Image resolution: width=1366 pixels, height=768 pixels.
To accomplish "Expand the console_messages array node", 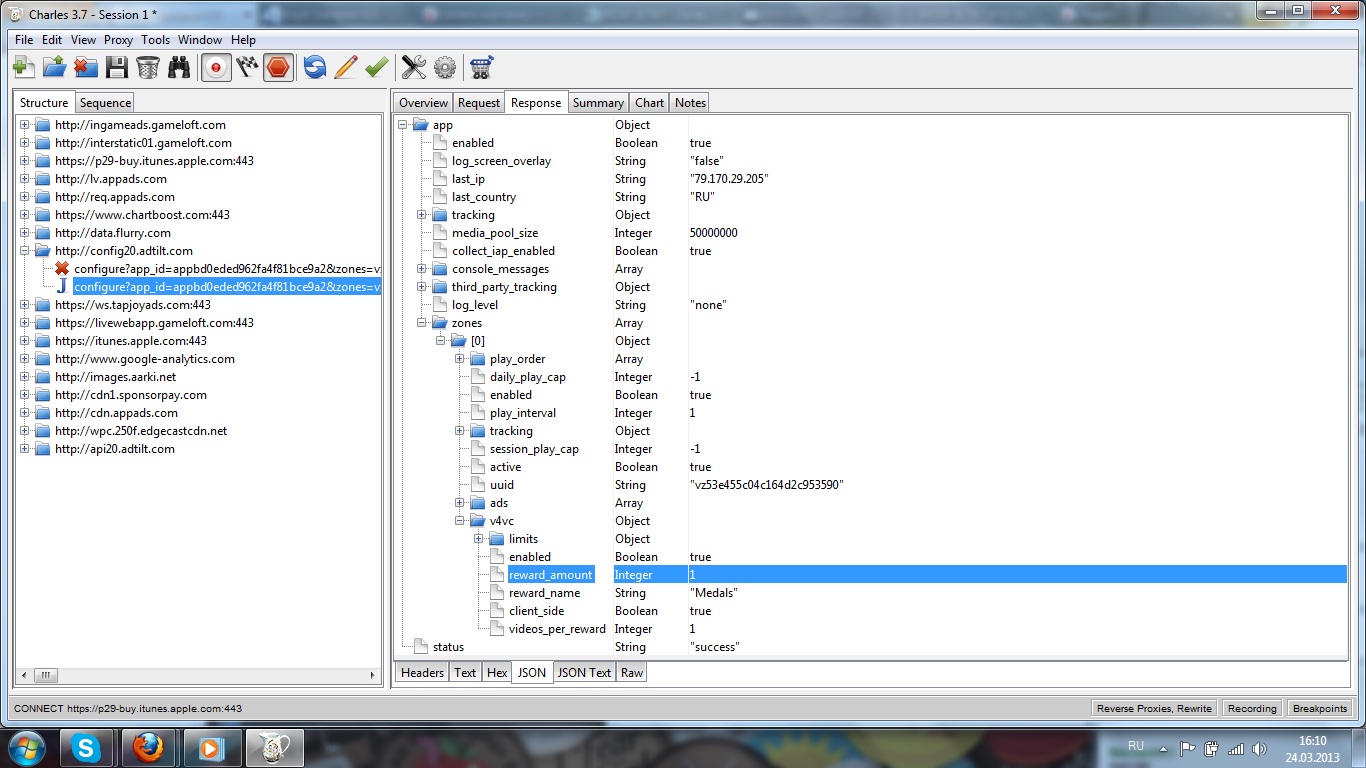I will [422, 269].
